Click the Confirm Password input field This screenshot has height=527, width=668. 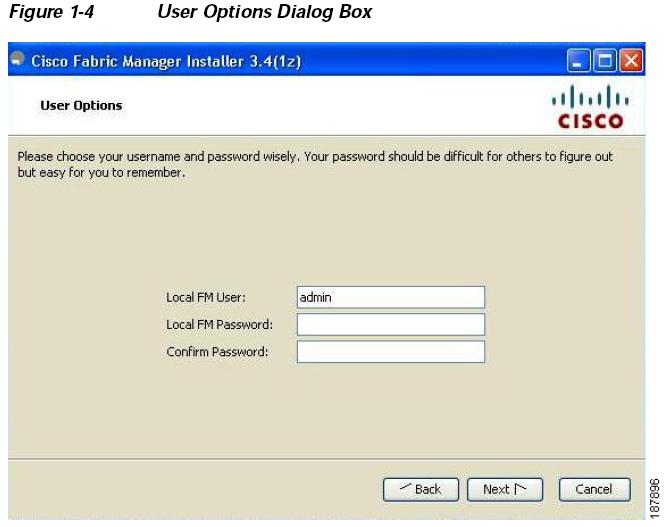(391, 351)
